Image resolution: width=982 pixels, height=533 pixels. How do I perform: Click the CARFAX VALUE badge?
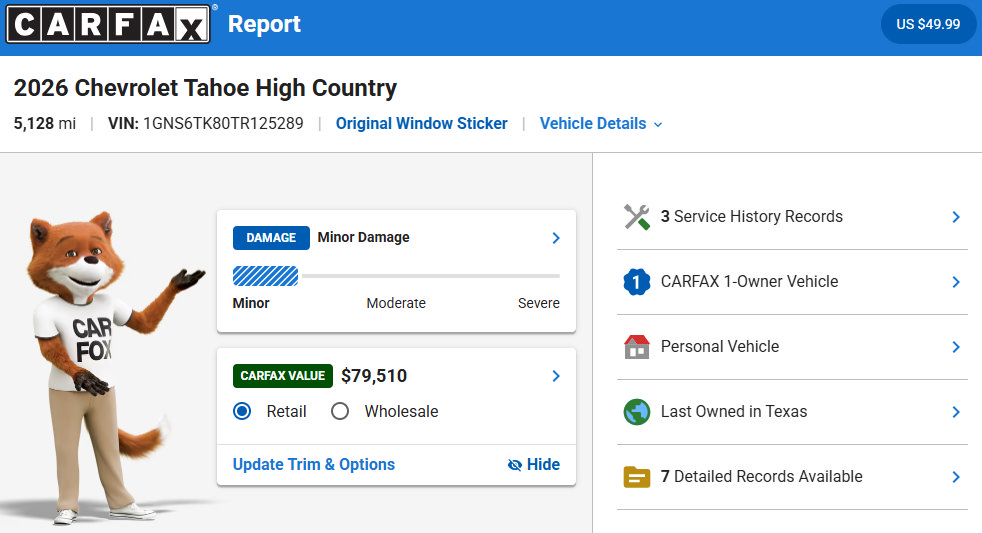(282, 376)
